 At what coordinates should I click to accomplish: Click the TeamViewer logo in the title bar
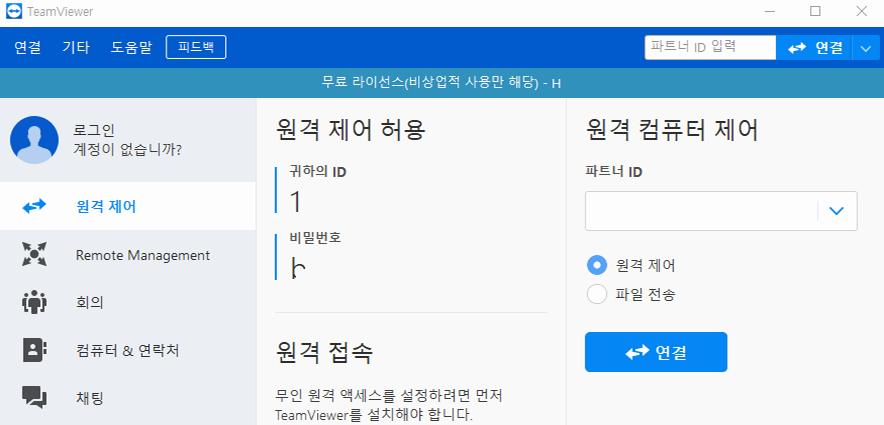point(13,12)
